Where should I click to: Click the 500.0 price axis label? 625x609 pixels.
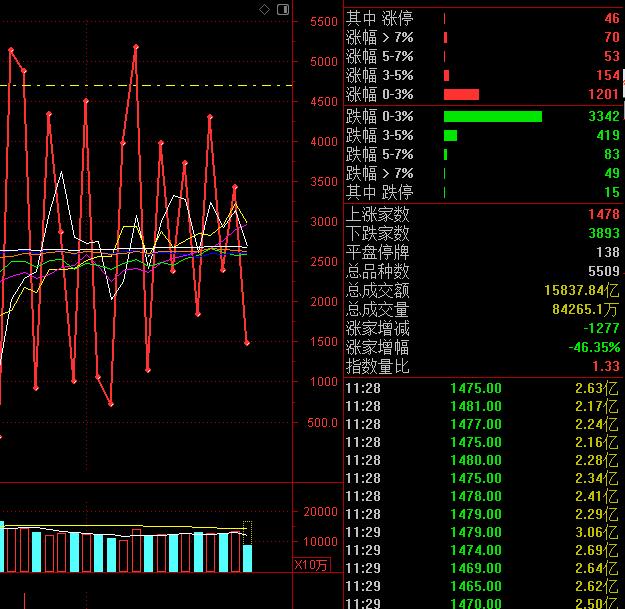coord(322,422)
